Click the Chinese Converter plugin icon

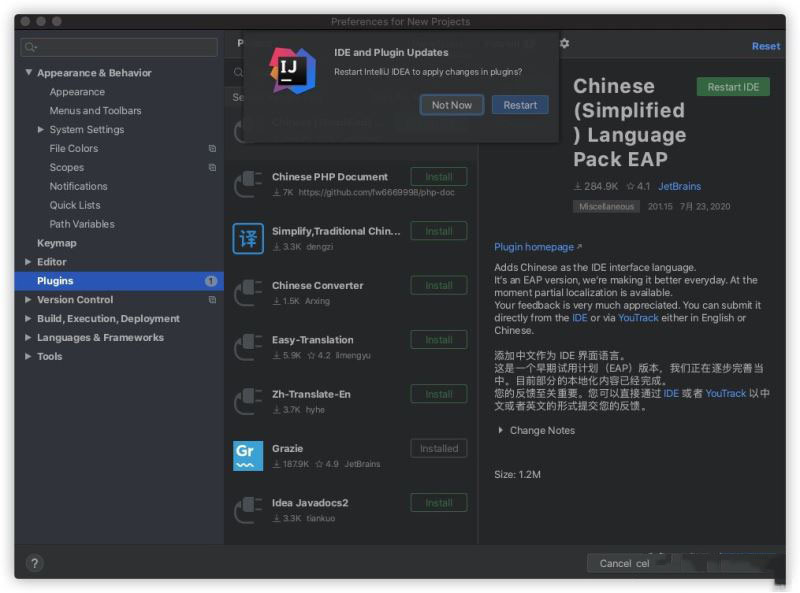click(248, 293)
